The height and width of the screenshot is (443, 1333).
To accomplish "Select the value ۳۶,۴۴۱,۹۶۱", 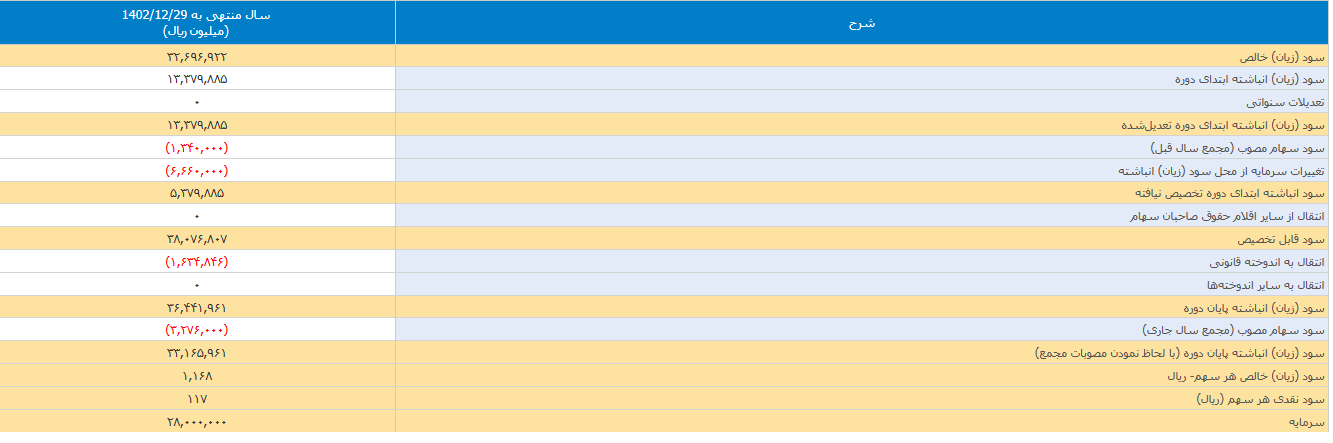I will (x=197, y=307).
